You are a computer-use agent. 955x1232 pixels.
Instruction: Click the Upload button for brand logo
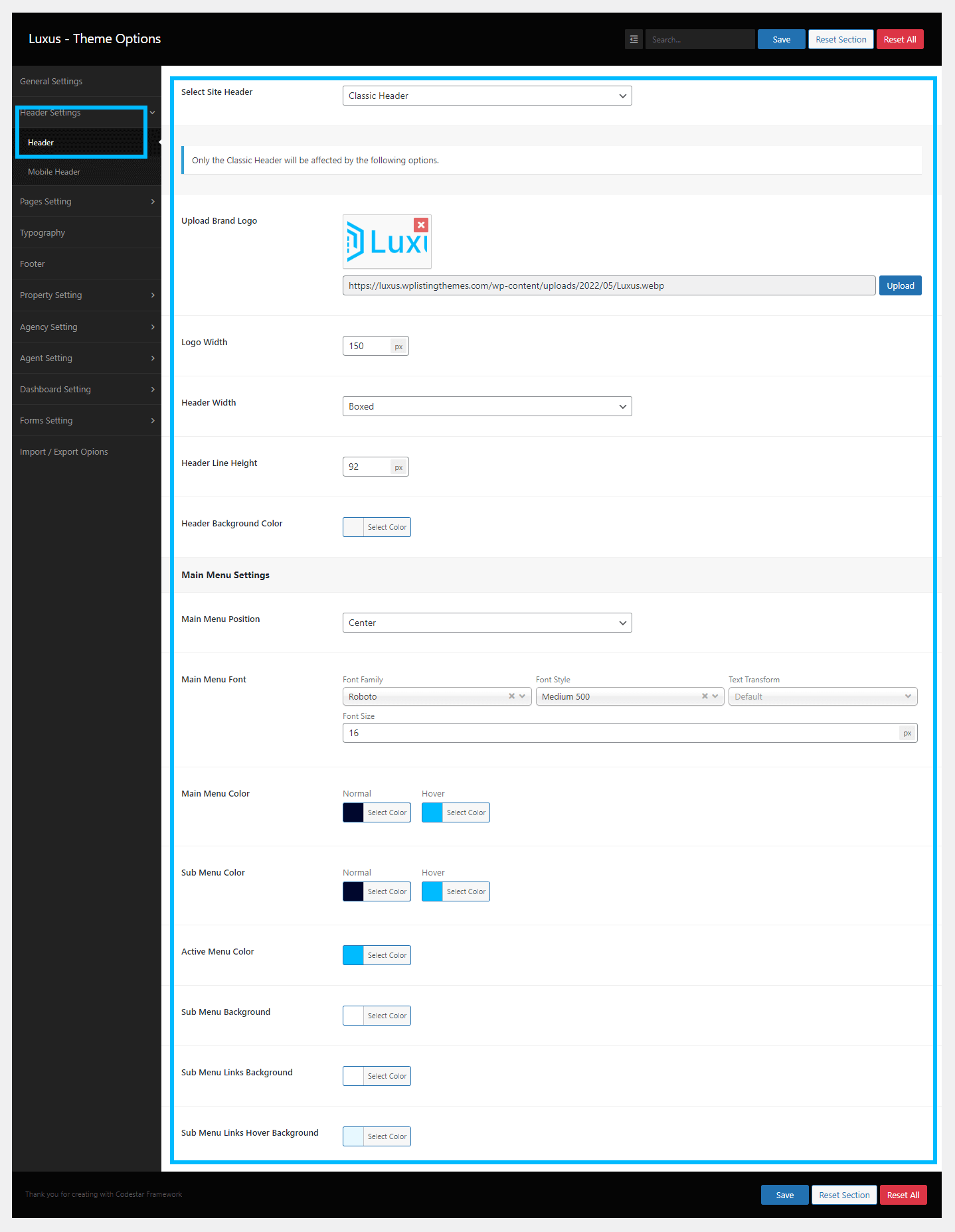900,285
